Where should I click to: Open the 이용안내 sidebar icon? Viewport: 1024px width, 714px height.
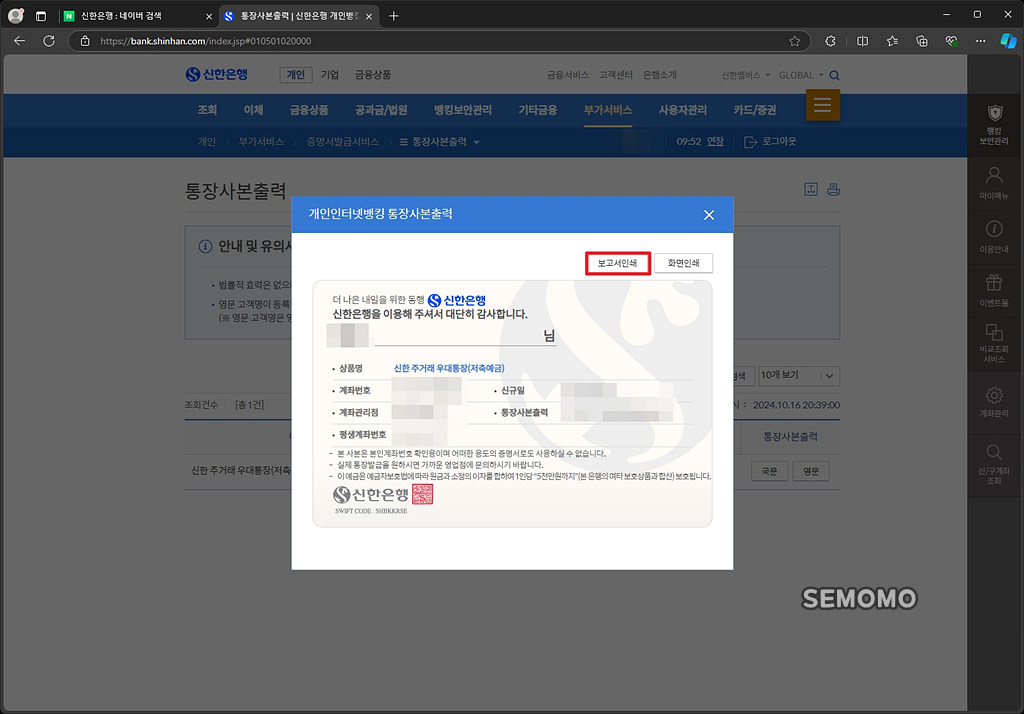pyautogui.click(x=994, y=236)
